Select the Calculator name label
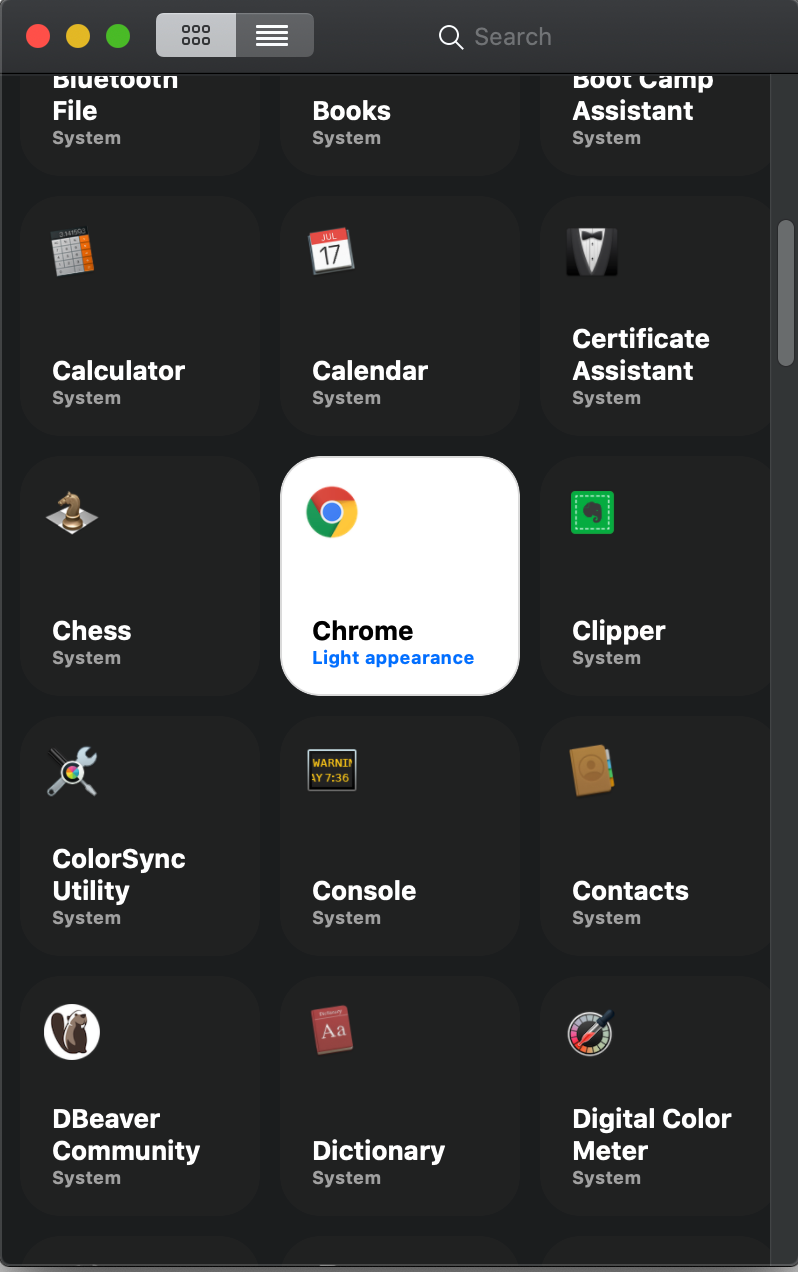This screenshot has height=1272, width=798. click(118, 371)
